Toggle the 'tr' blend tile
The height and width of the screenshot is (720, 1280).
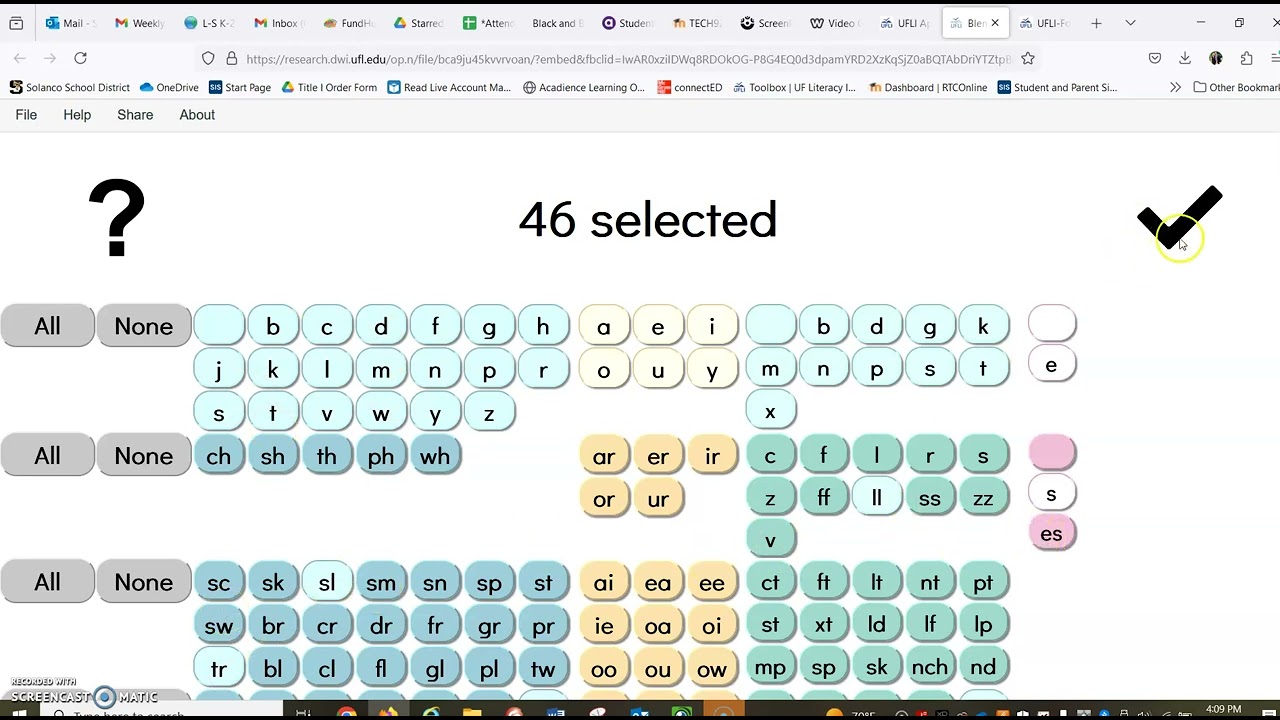(219, 669)
